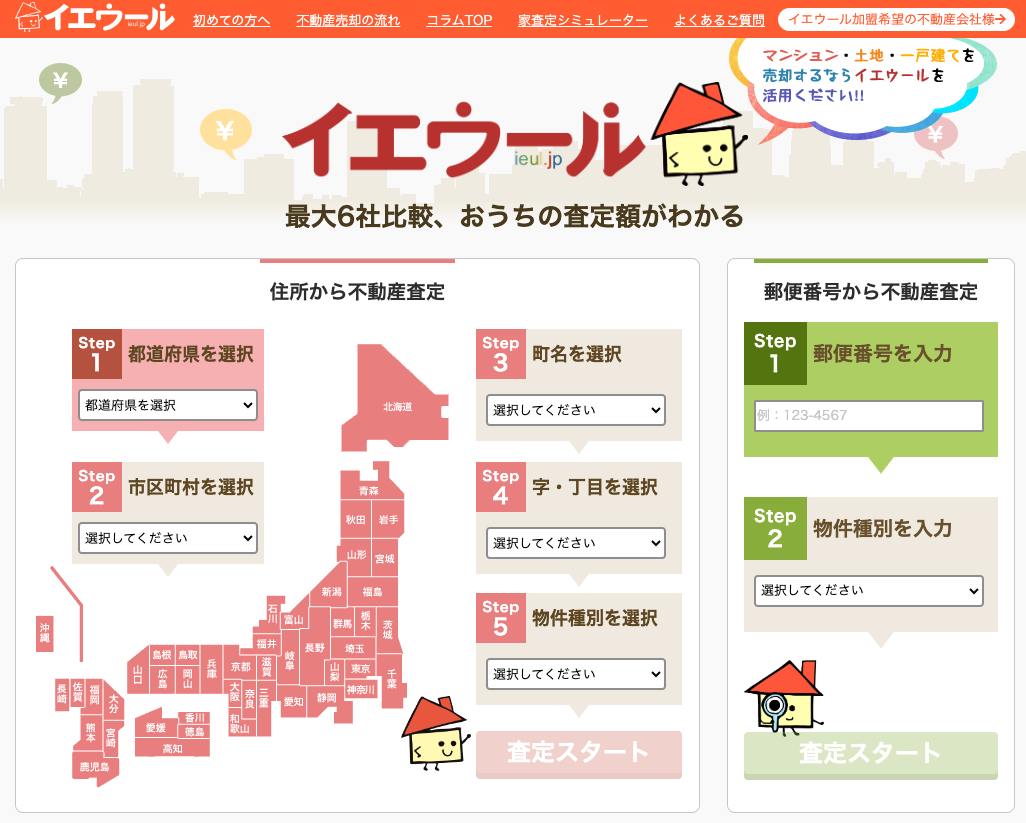Select 兵庫 on the map
Screen dimensions: 1026x823
tap(212, 669)
